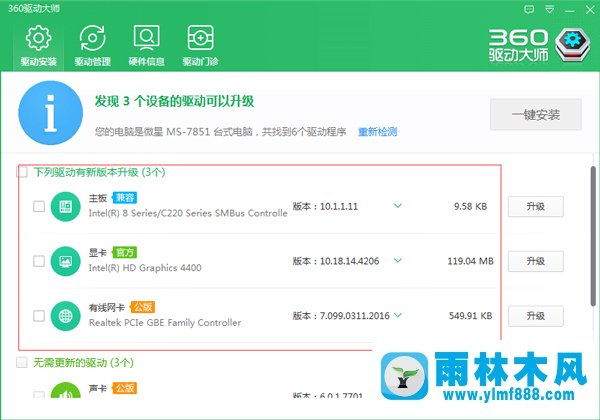The height and width of the screenshot is (420, 600).
Task: Expand version dropdown for 7.099.0311.2016
Action: [x=398, y=315]
